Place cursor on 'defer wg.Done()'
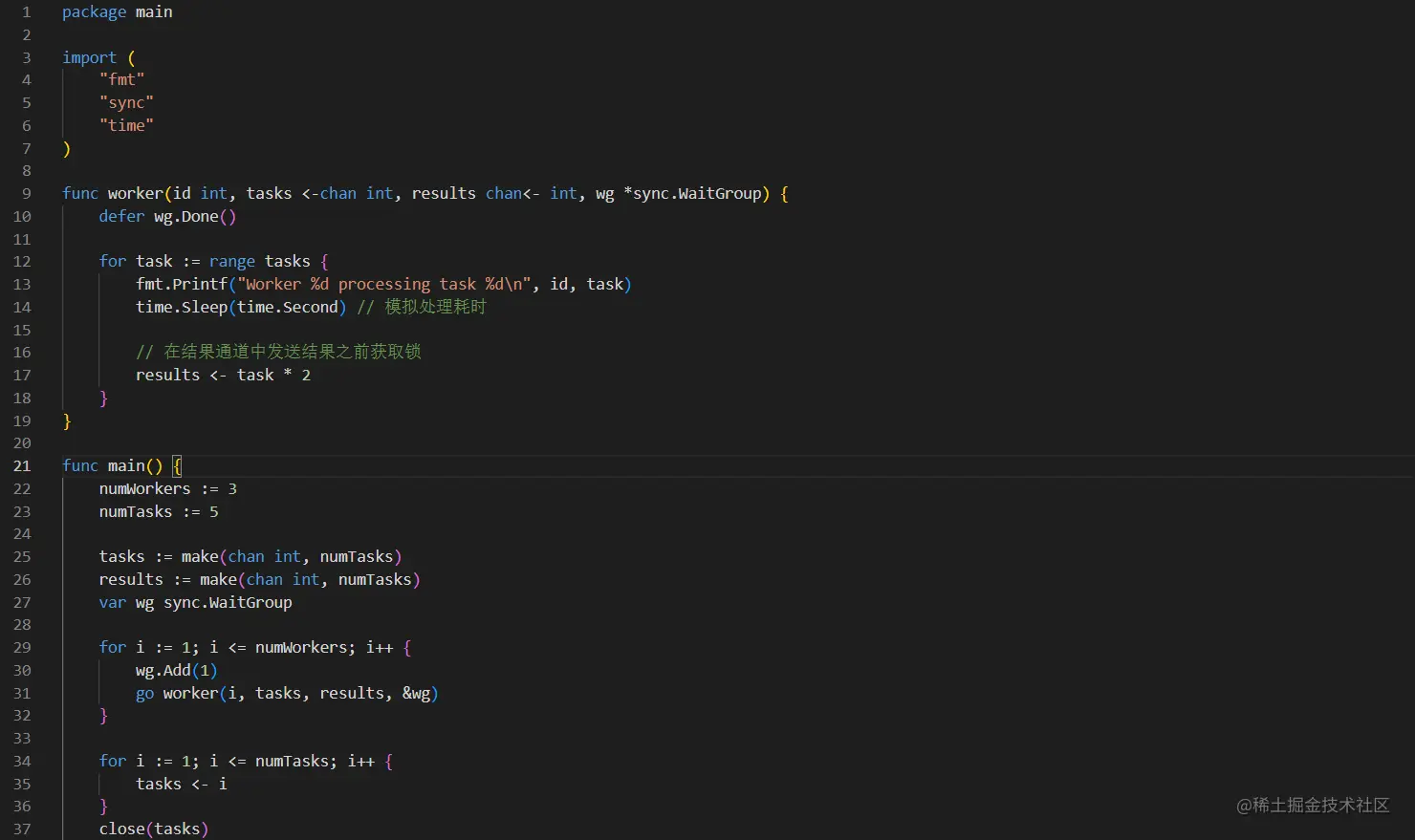This screenshot has height=840, width=1415. (167, 217)
